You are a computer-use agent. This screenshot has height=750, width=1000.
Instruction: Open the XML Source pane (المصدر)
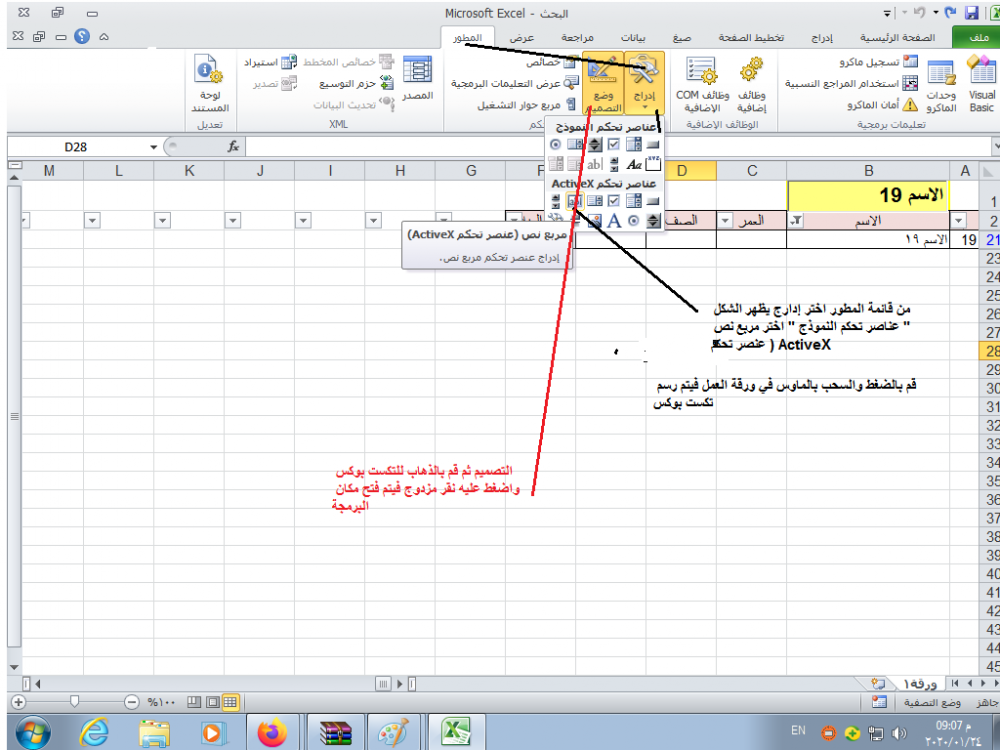(x=418, y=78)
